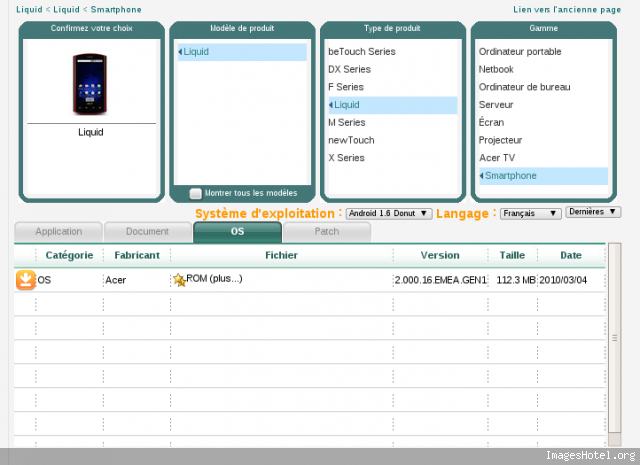Select Ordinateur portable in Gamme list
Image resolution: width=640 pixels, height=465 pixels.
[x=520, y=52]
